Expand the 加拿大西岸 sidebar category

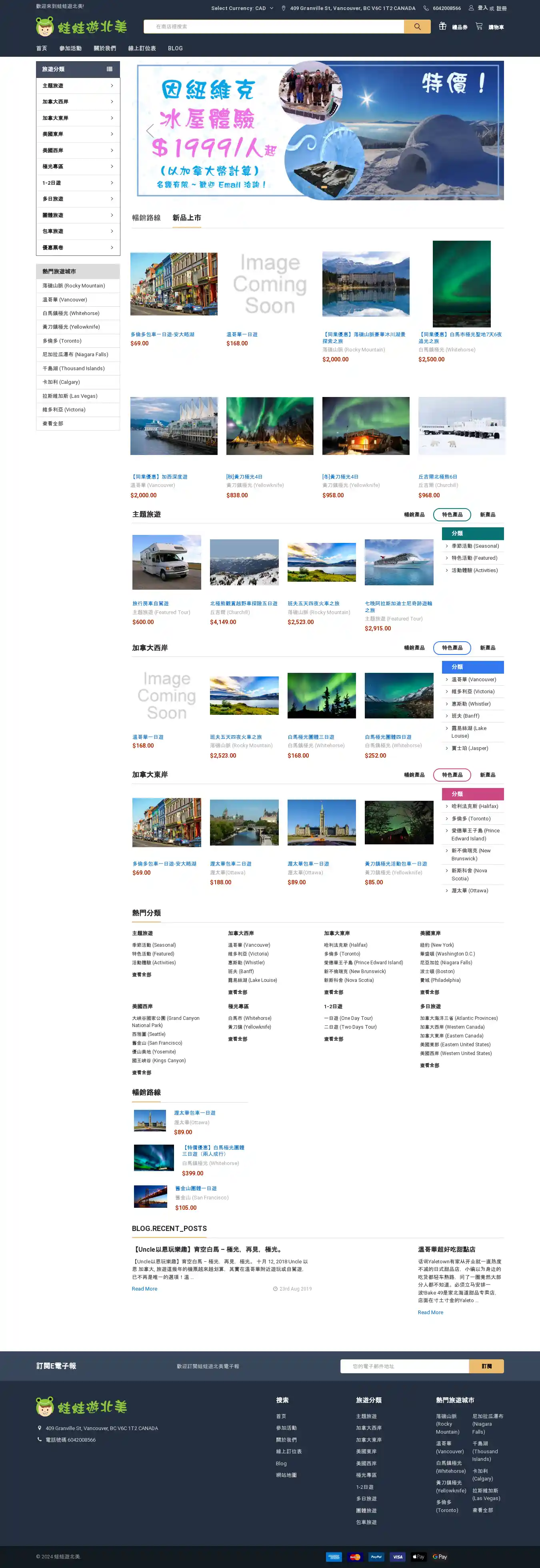pyautogui.click(x=78, y=102)
